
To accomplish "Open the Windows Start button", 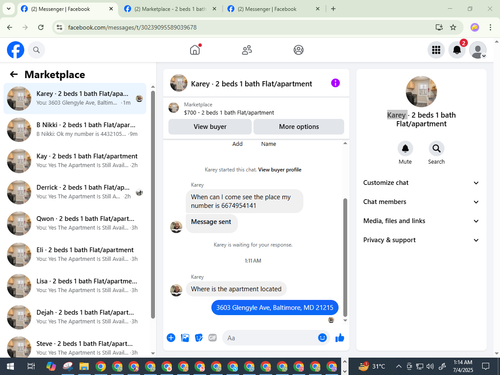I will 10,367.
